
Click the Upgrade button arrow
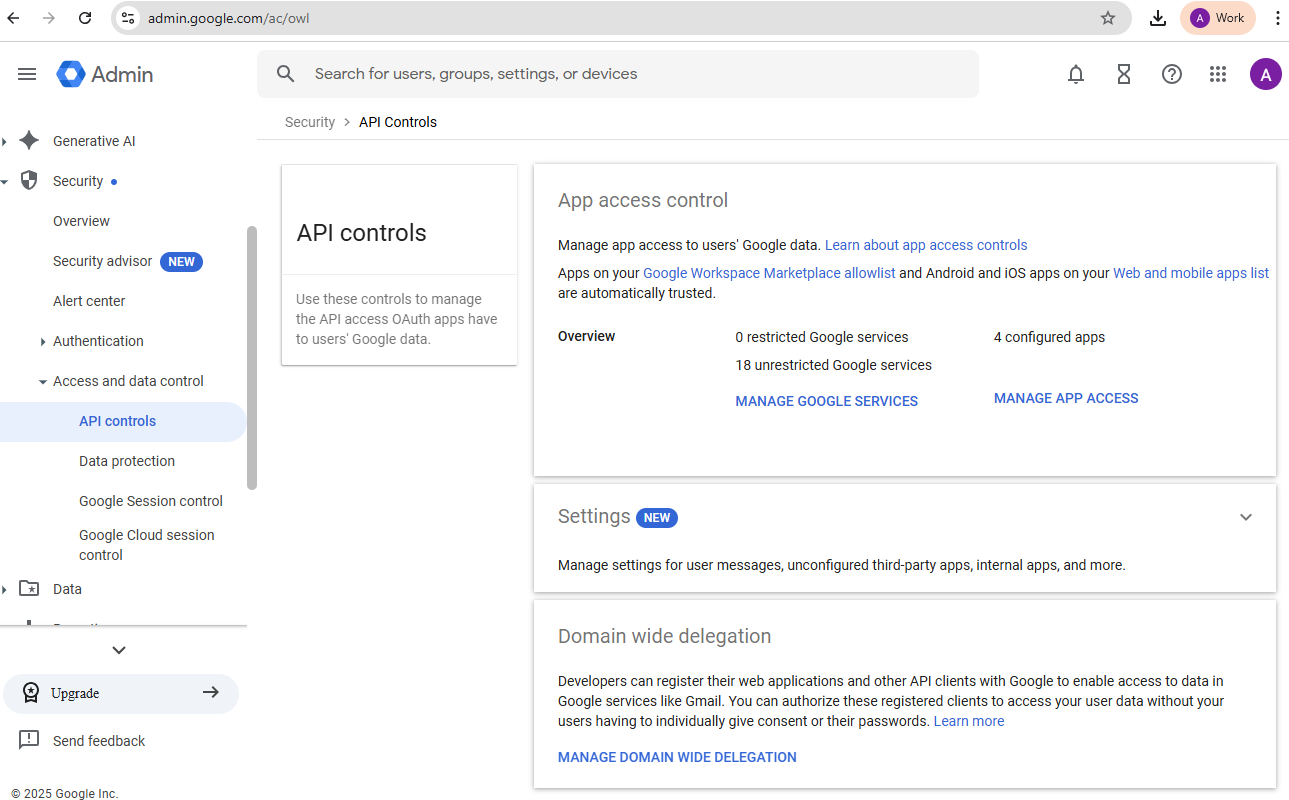click(210, 692)
